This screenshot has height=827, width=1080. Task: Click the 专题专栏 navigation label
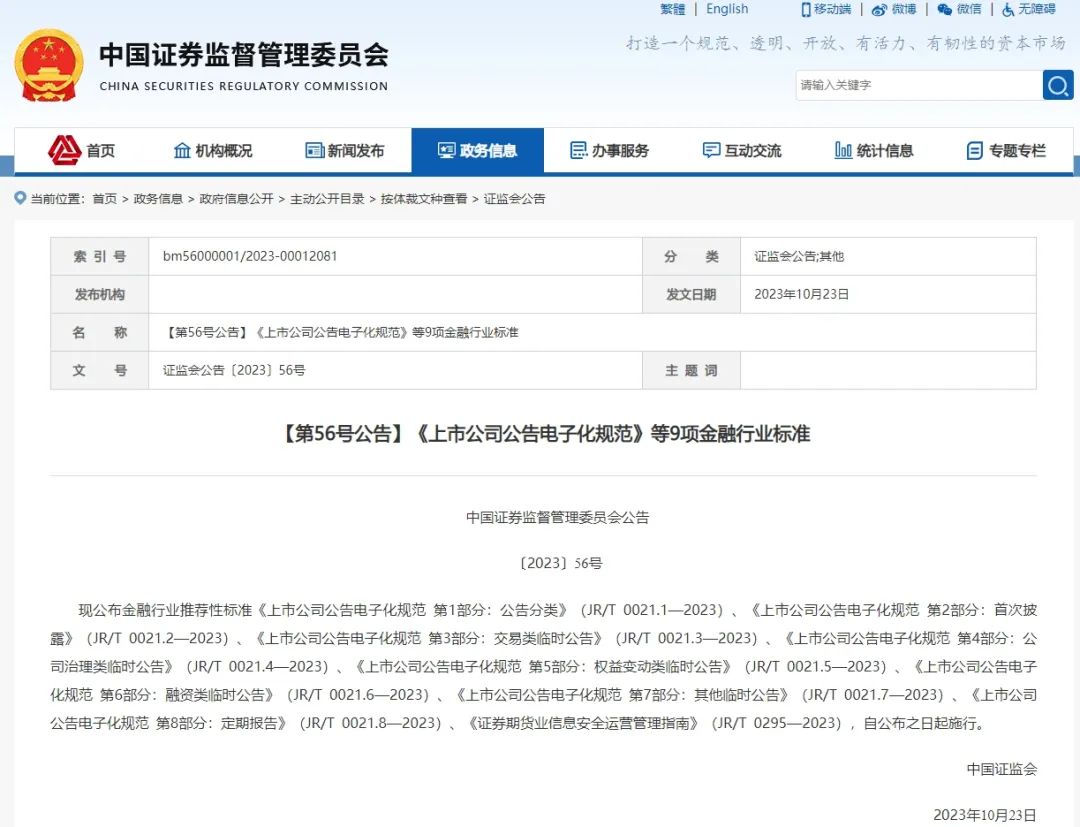coord(1017,150)
